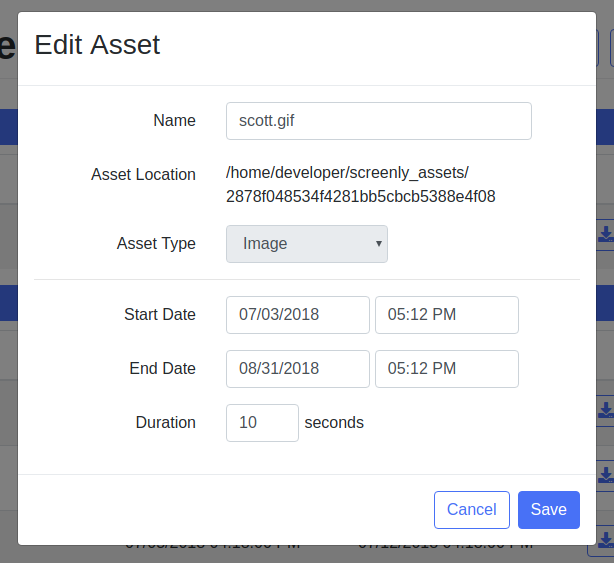614x563 pixels.
Task: Click the Duration label
Action: coord(165,422)
